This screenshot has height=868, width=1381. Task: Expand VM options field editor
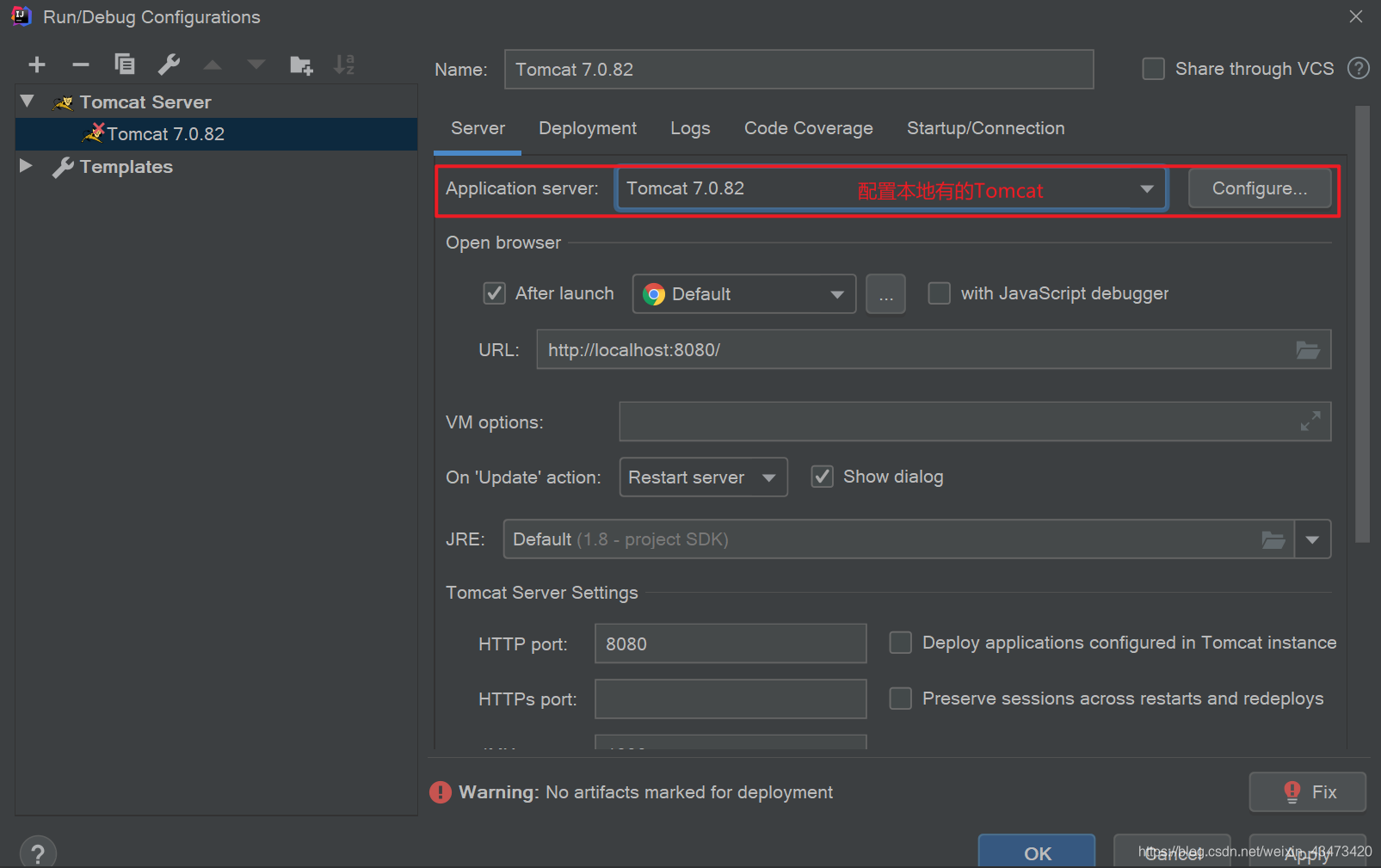point(1310,422)
